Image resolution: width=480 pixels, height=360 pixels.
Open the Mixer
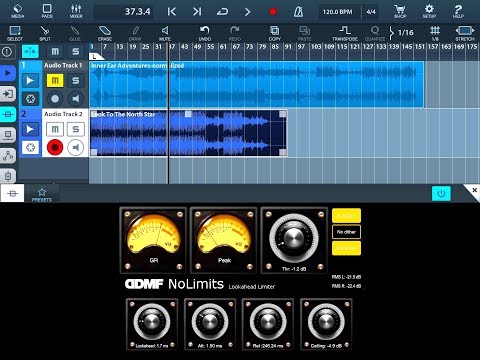pos(76,11)
